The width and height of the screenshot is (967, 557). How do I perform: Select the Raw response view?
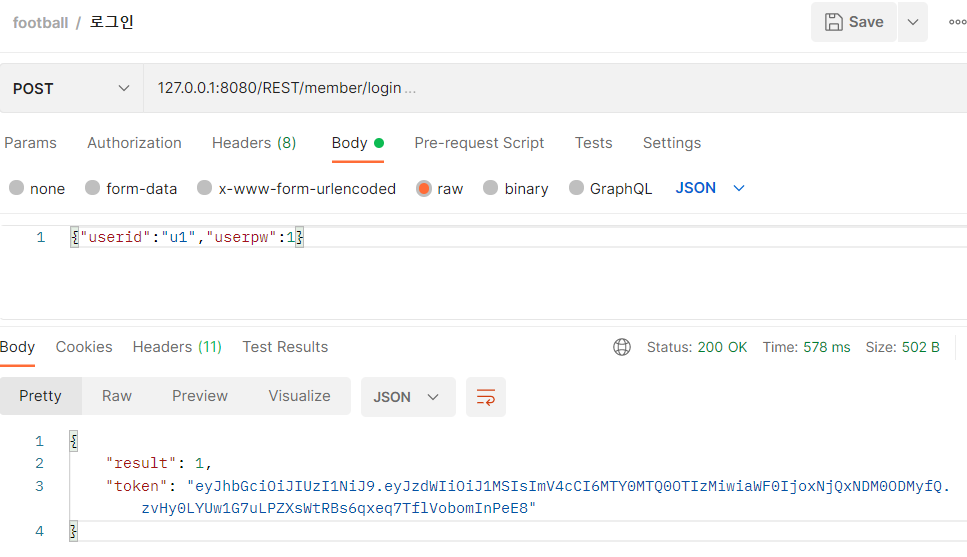117,396
